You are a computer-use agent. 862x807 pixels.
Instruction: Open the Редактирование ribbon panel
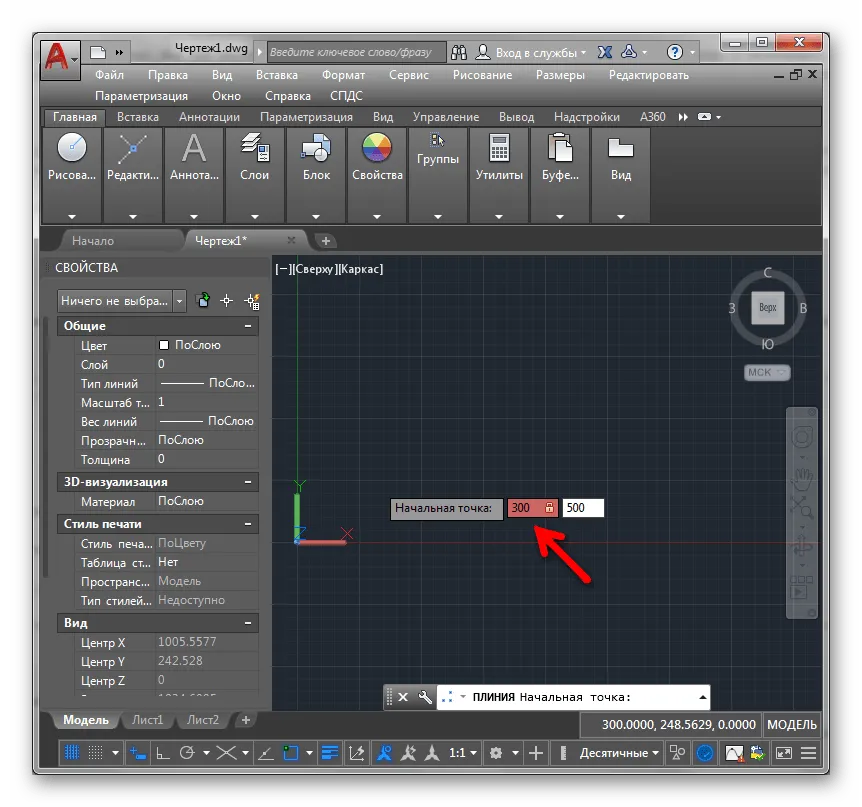click(133, 175)
